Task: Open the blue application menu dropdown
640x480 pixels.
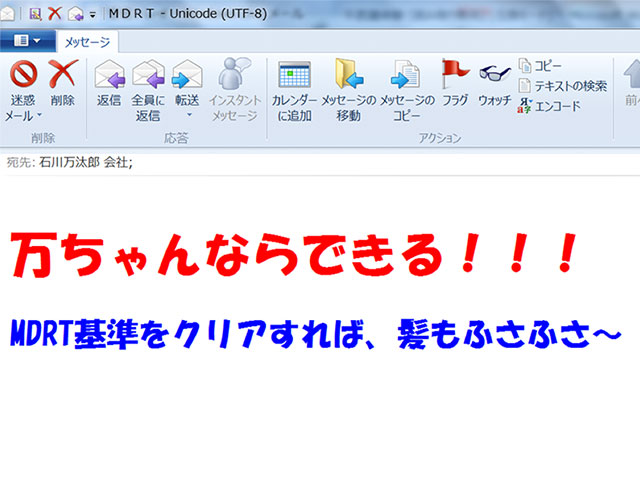Action: click(26, 41)
